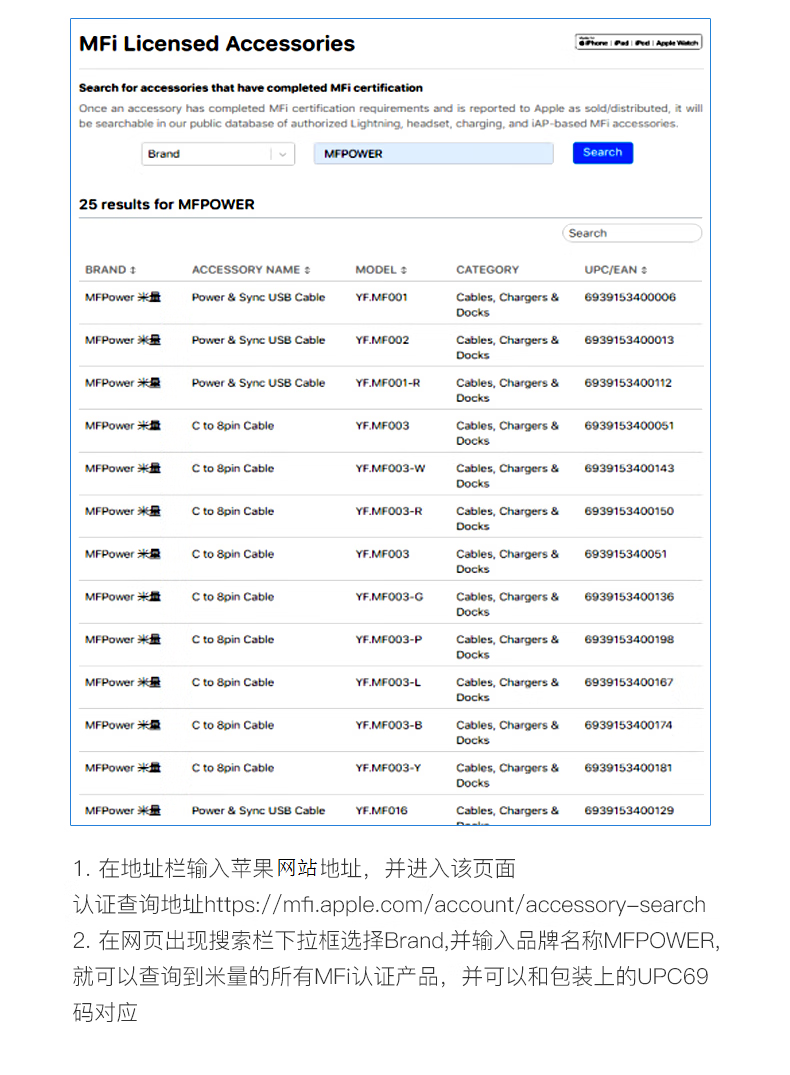Click UPC code 6939153400167

(629, 683)
